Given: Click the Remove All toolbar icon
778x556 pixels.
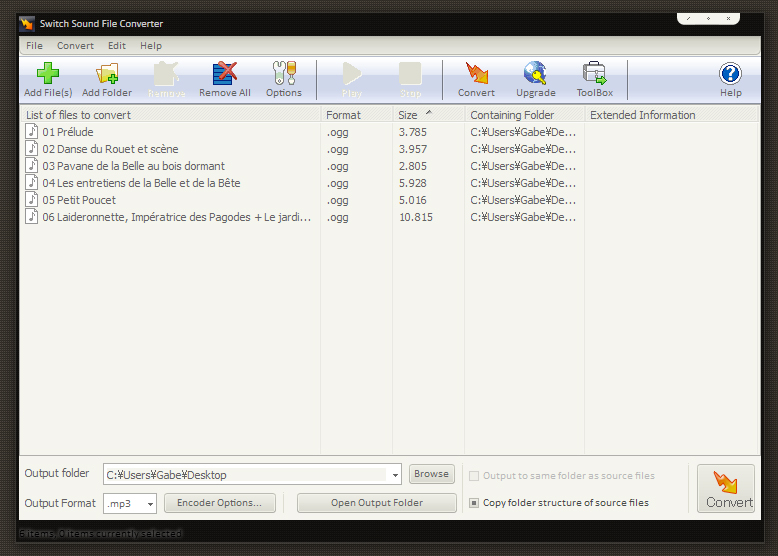Looking at the screenshot, I should pyautogui.click(x=225, y=73).
